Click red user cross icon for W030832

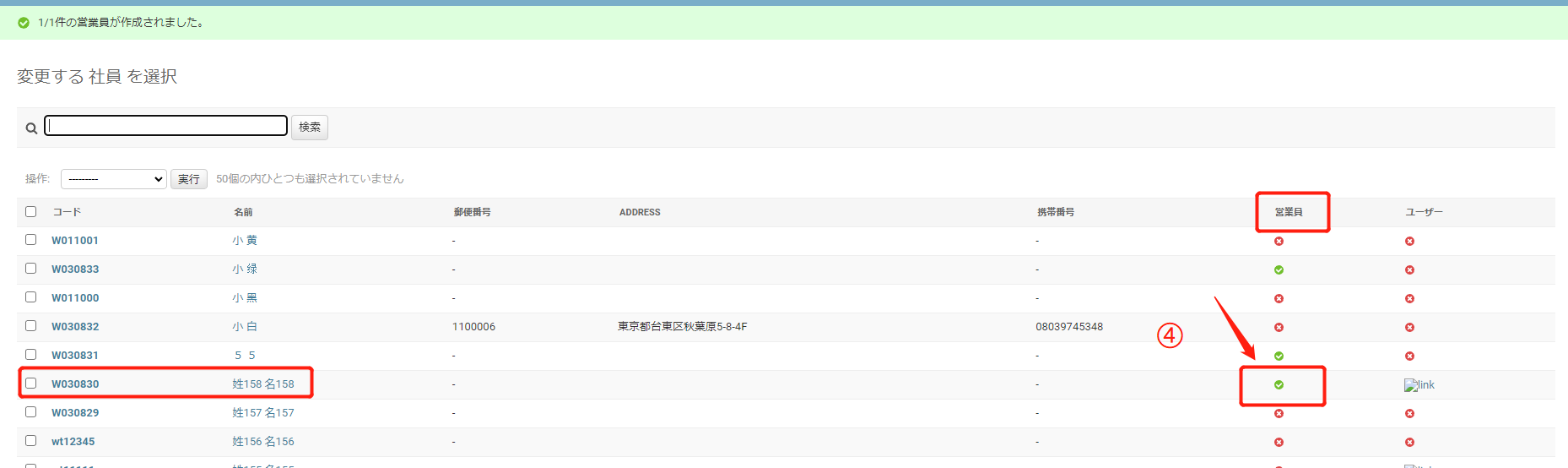tap(1409, 328)
